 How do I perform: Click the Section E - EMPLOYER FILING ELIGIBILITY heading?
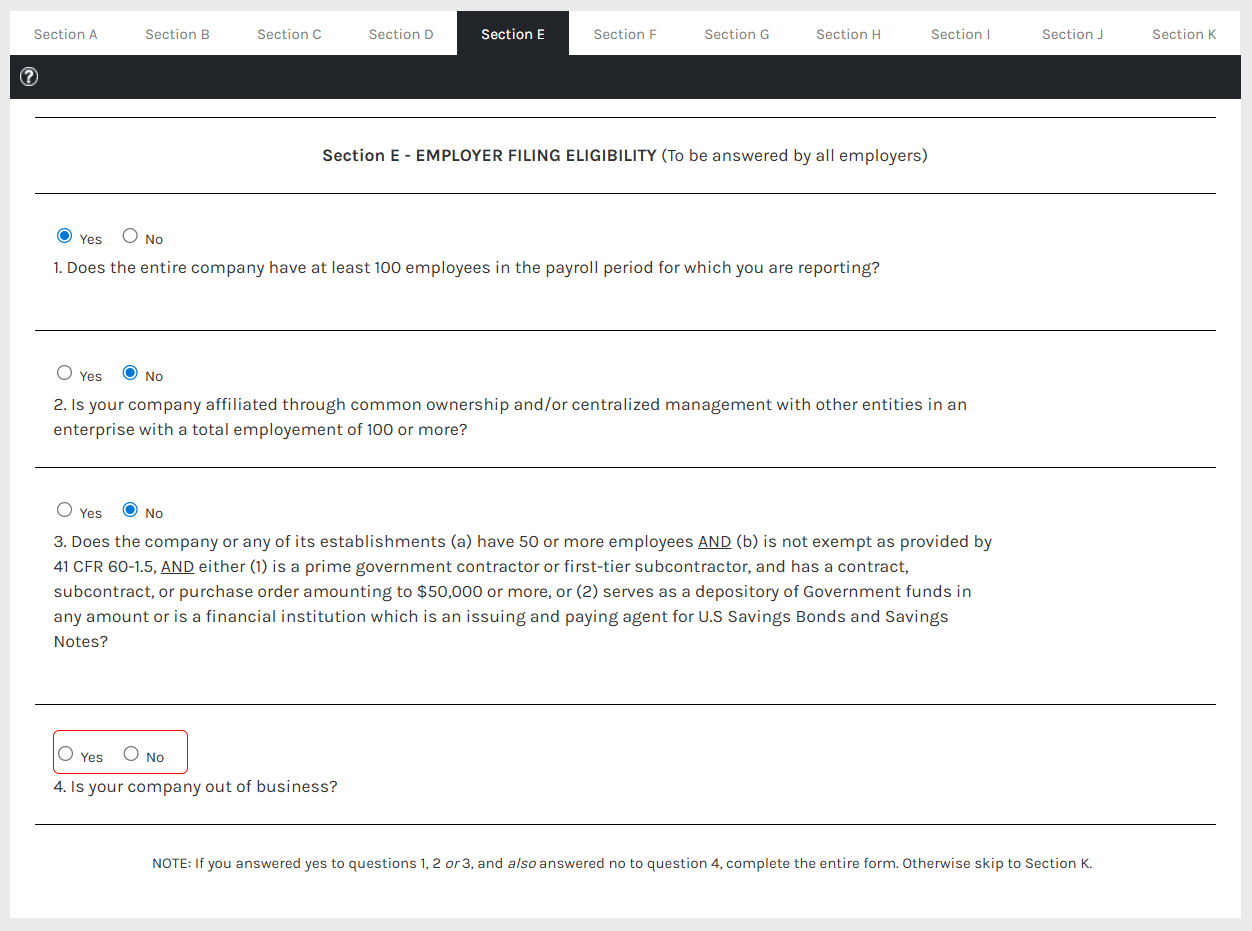pyautogui.click(x=625, y=156)
